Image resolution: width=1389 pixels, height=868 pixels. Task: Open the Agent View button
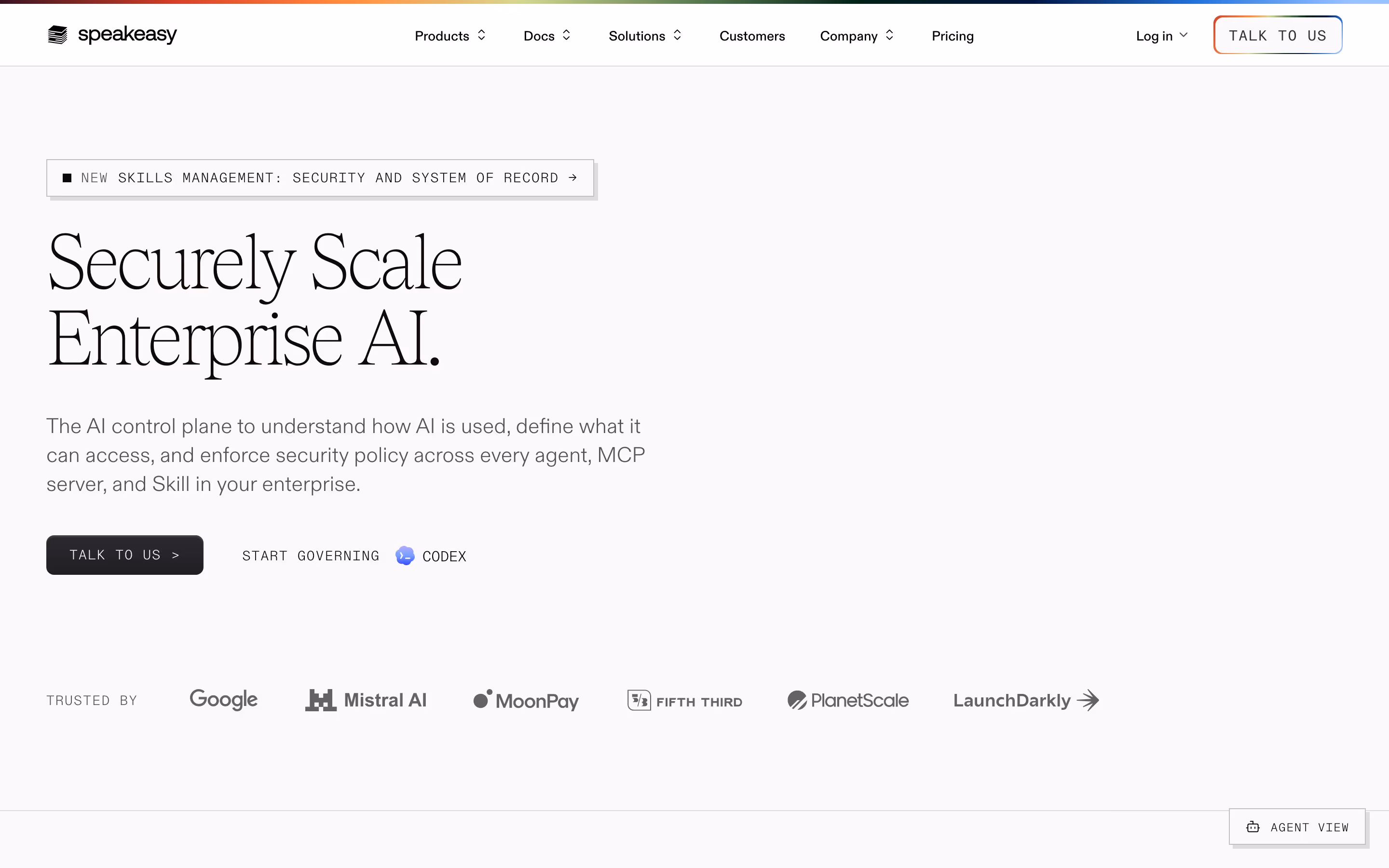pos(1297,827)
